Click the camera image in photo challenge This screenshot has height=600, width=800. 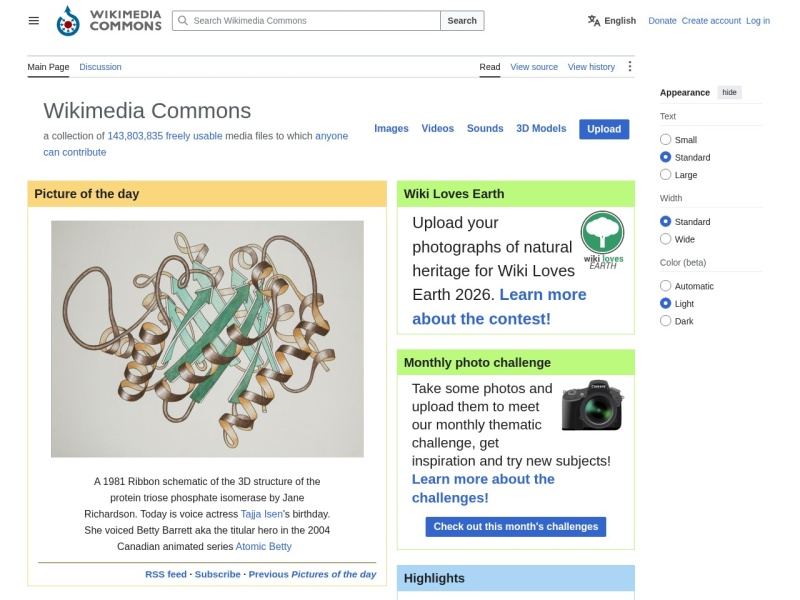pos(592,405)
